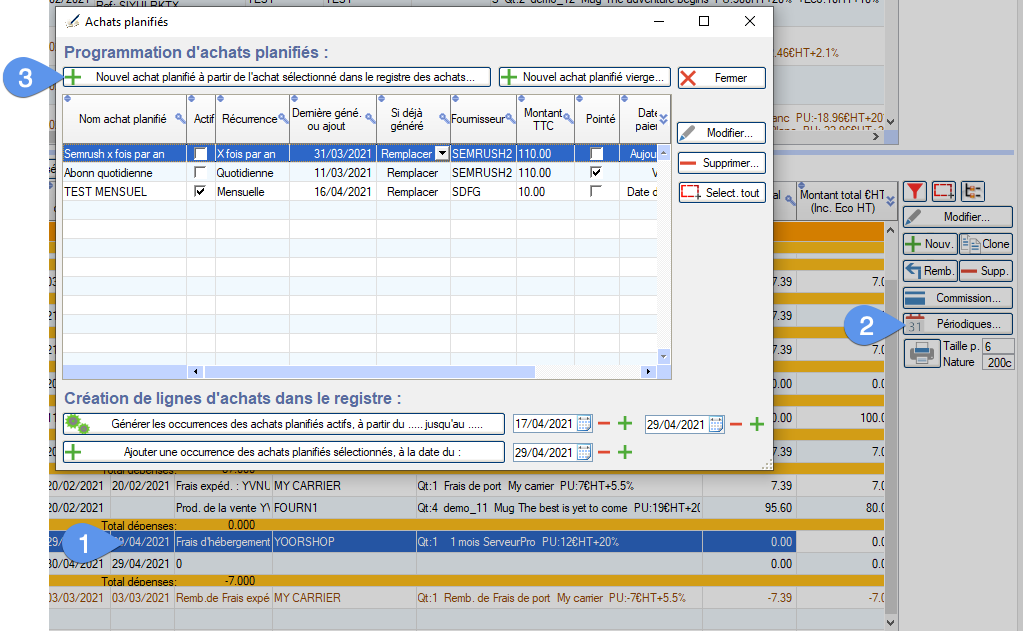
Task: Toggle Pointé checkbox in the Semrush row
Action: (596, 154)
